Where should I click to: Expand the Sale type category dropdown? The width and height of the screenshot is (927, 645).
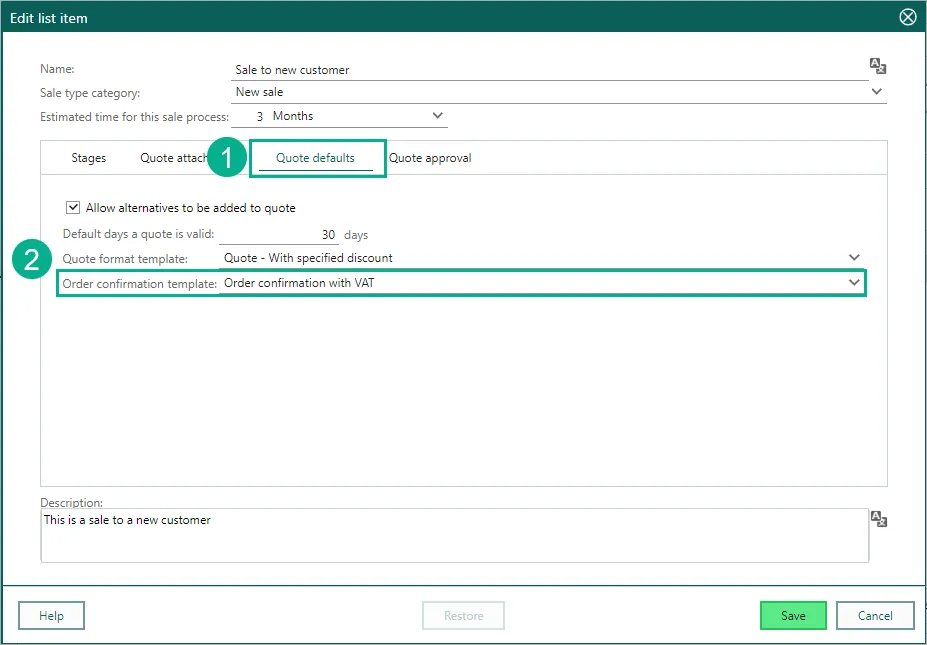(x=876, y=92)
